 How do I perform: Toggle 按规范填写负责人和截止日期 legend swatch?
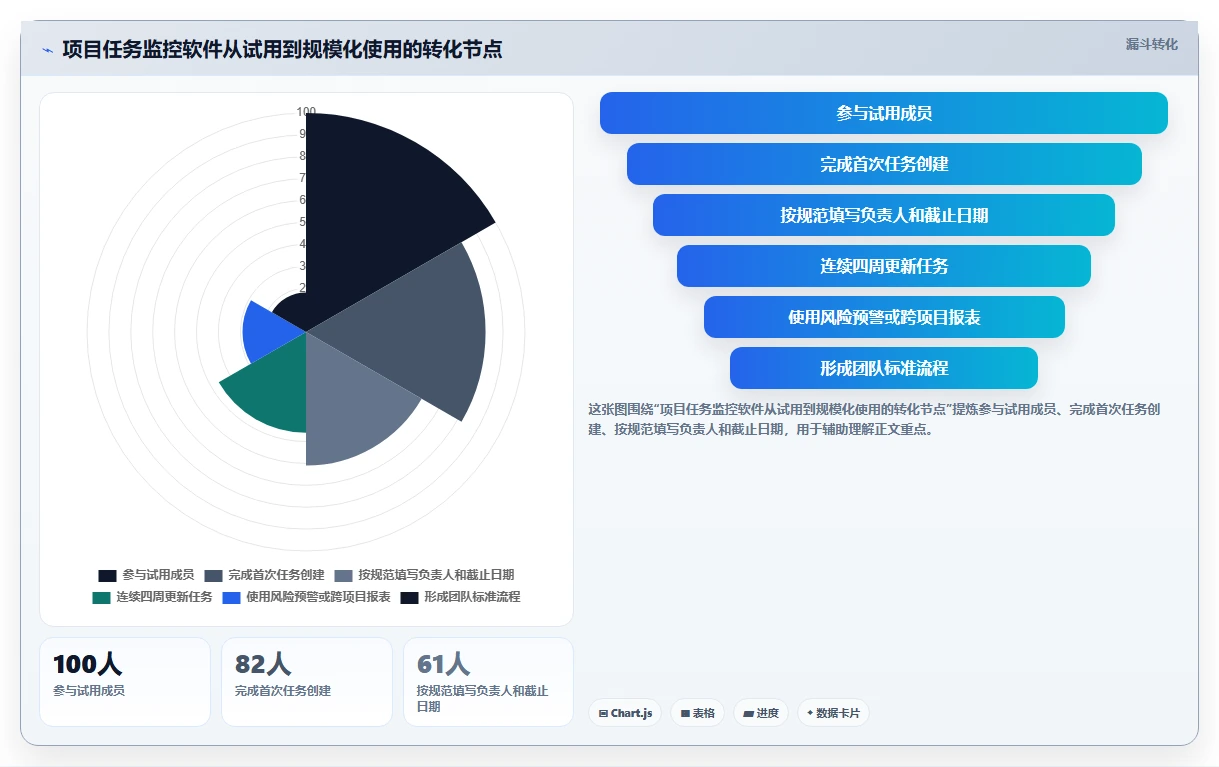pos(343,575)
